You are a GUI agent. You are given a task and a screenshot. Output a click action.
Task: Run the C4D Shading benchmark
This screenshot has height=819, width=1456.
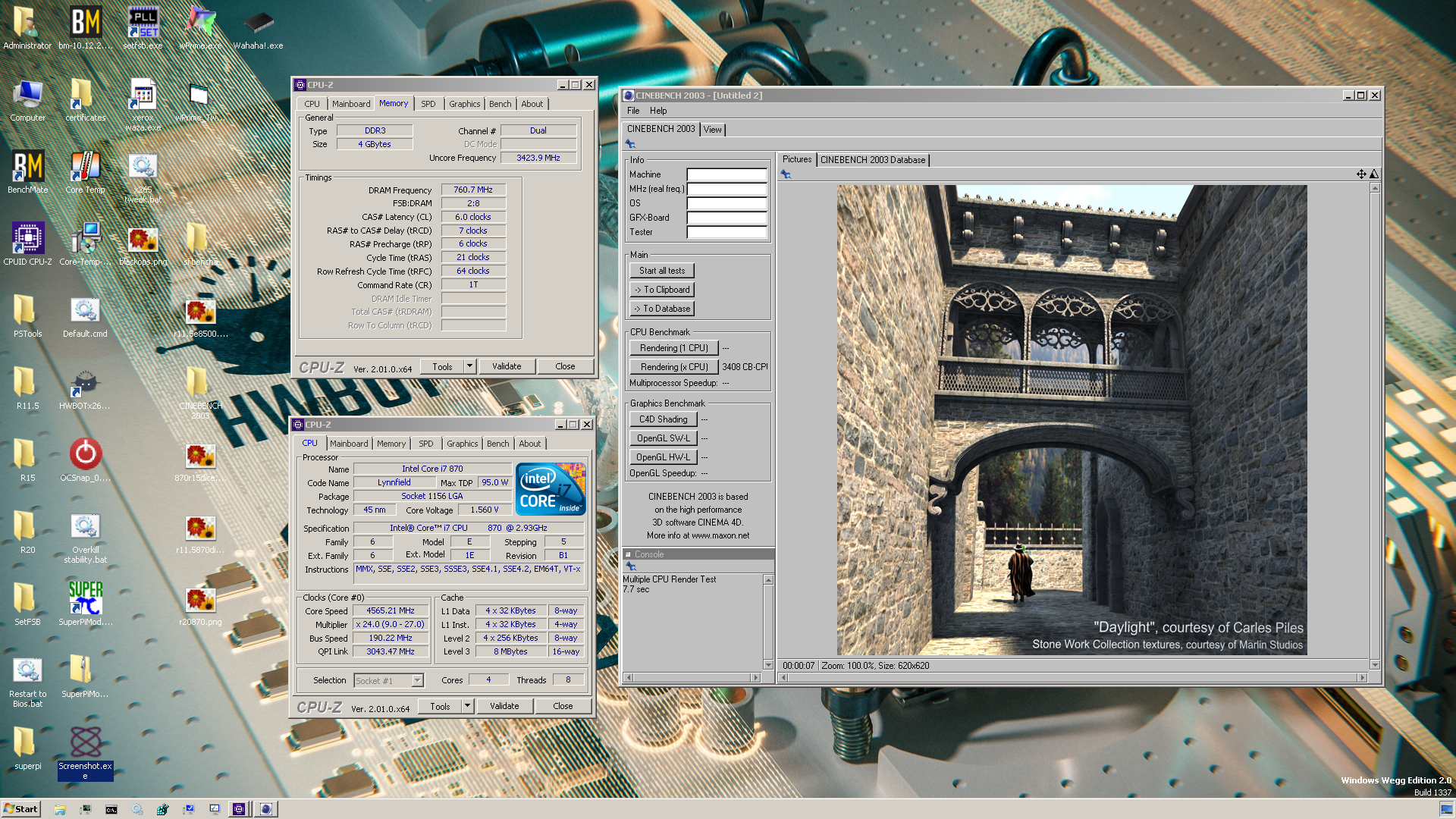(663, 419)
